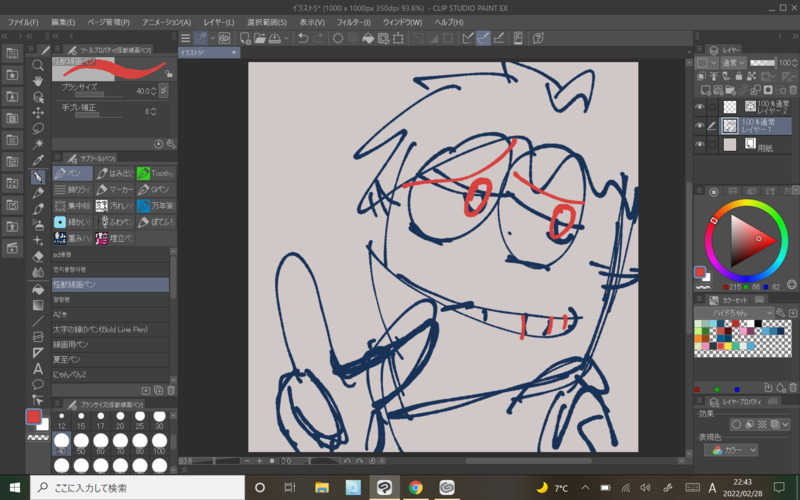Select the Lasso selection tool

38,129
